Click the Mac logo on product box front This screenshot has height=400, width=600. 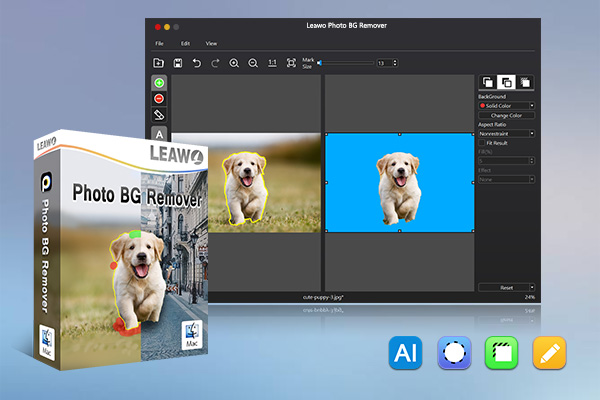[x=192, y=335]
